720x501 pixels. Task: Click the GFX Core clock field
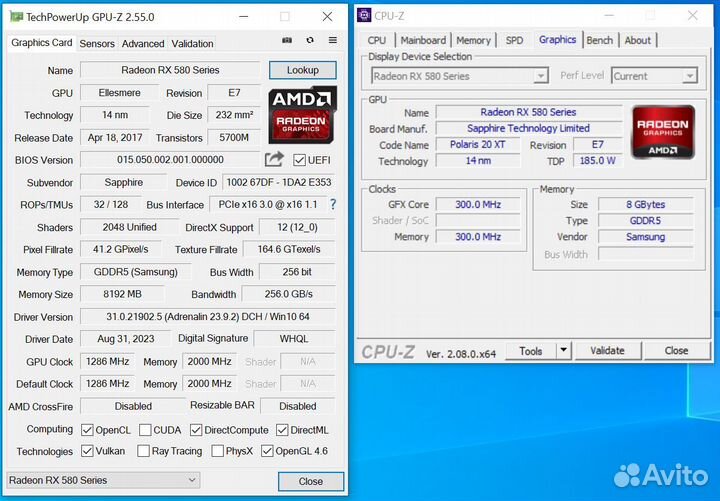point(478,204)
